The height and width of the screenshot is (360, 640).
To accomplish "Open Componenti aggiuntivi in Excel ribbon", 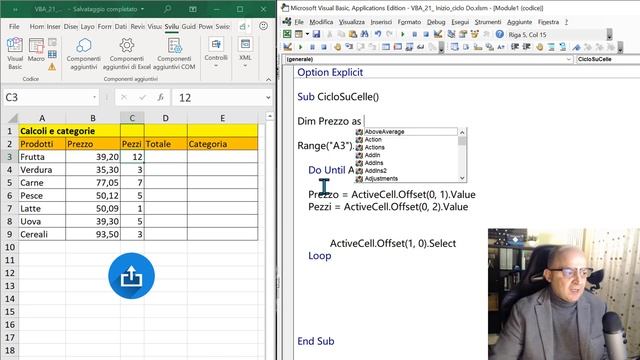I will 83,53.
